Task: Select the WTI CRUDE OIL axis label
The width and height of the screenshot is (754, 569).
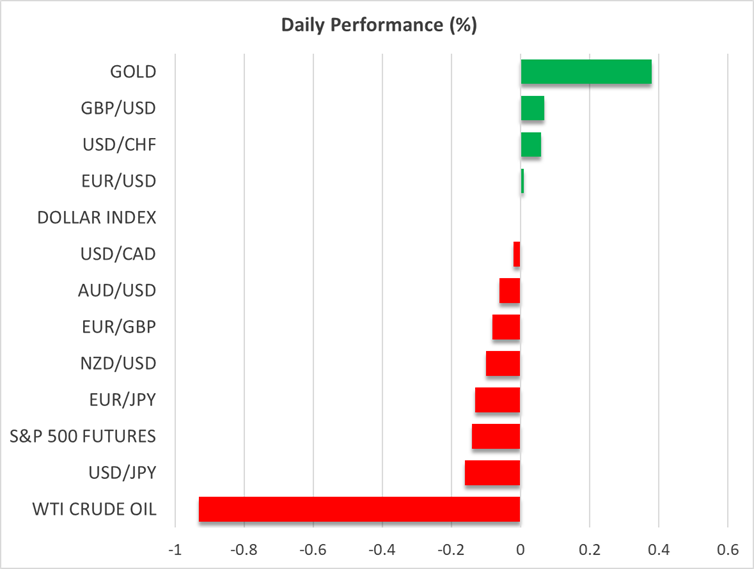Action: [96, 509]
